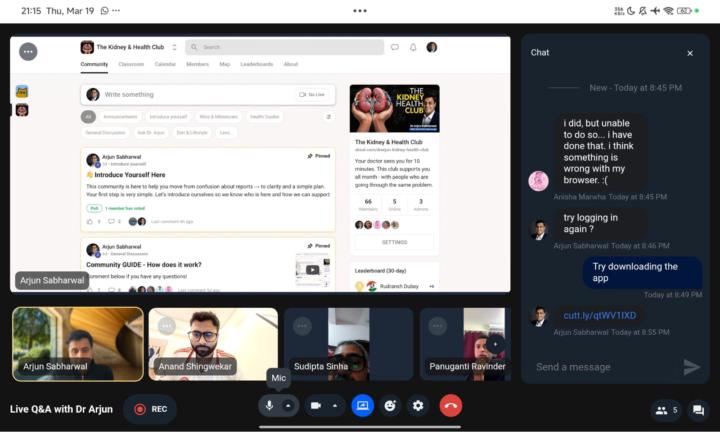The image size is (720, 432).
Task: Close the Chat panel
Action: point(690,53)
